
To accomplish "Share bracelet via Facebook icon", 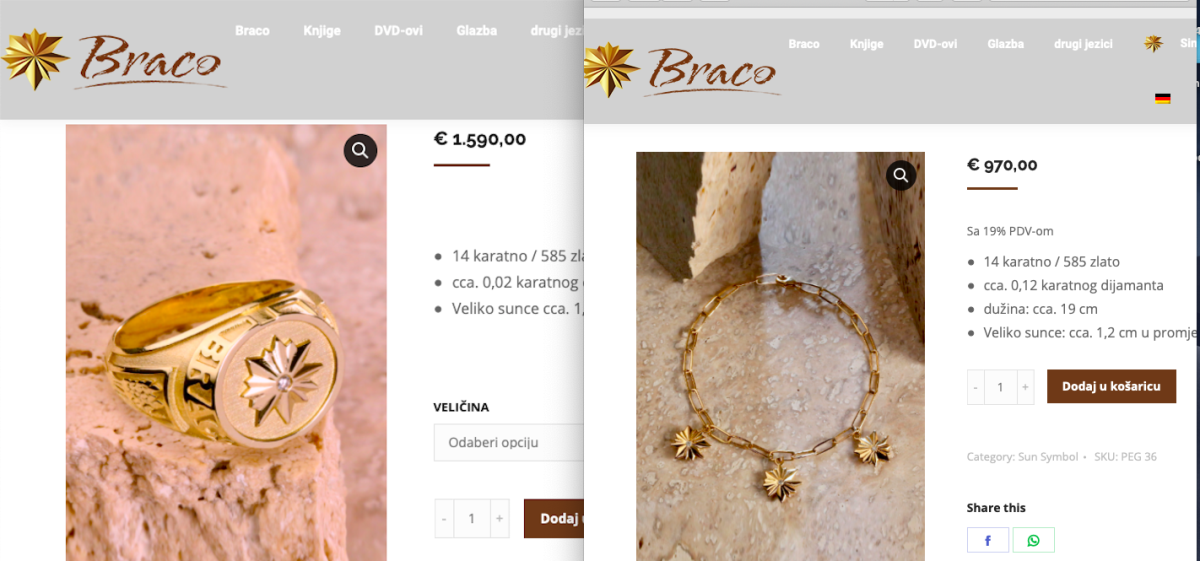I will coord(988,540).
